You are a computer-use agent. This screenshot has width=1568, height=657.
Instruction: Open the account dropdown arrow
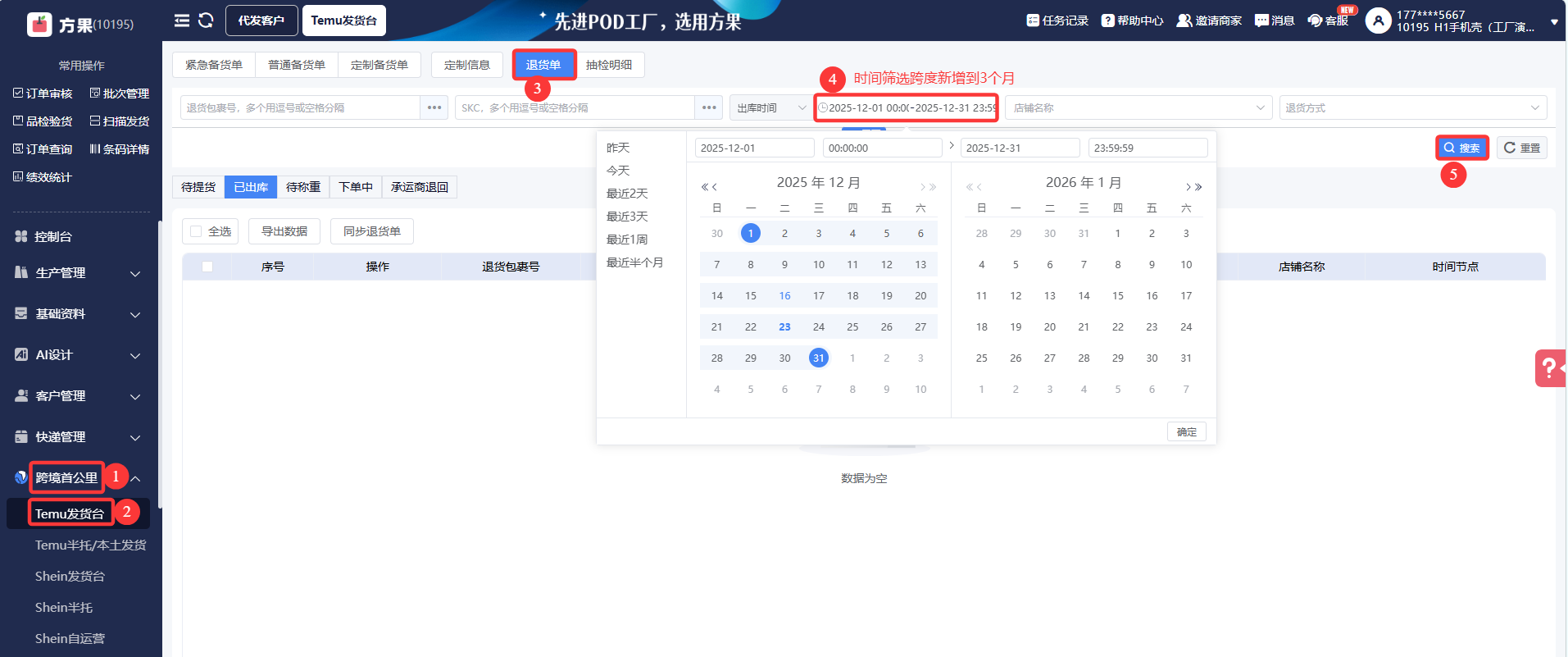pos(1554,23)
